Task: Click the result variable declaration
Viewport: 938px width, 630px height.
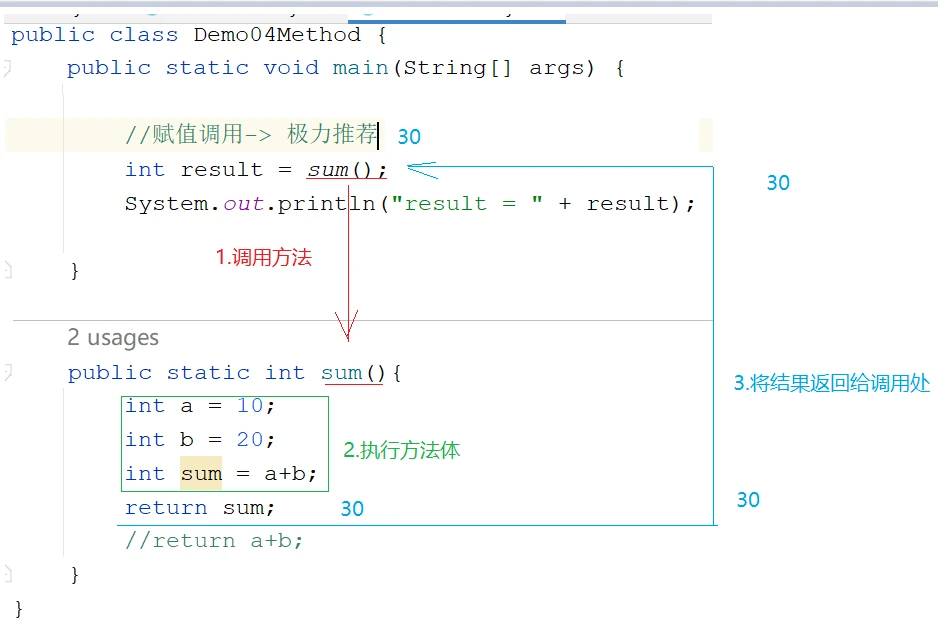Action: 221,170
